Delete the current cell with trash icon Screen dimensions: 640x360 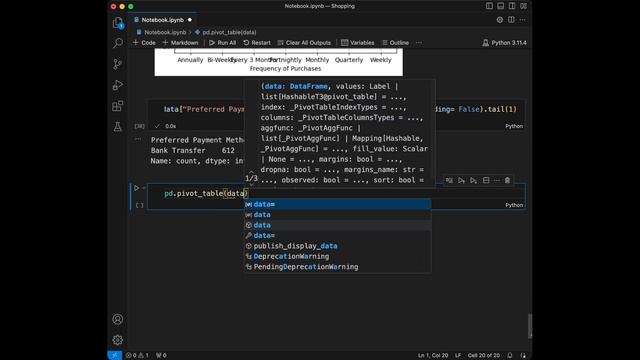(x=507, y=180)
